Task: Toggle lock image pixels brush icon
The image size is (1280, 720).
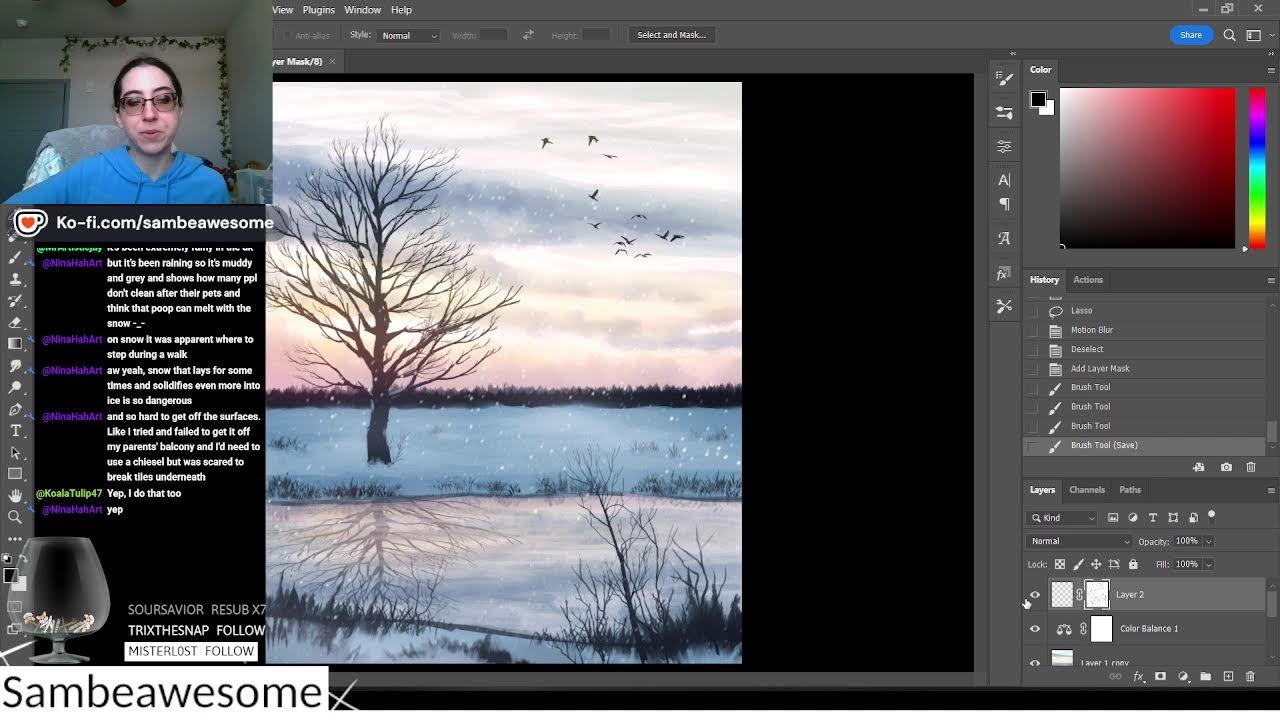Action: tap(1078, 564)
